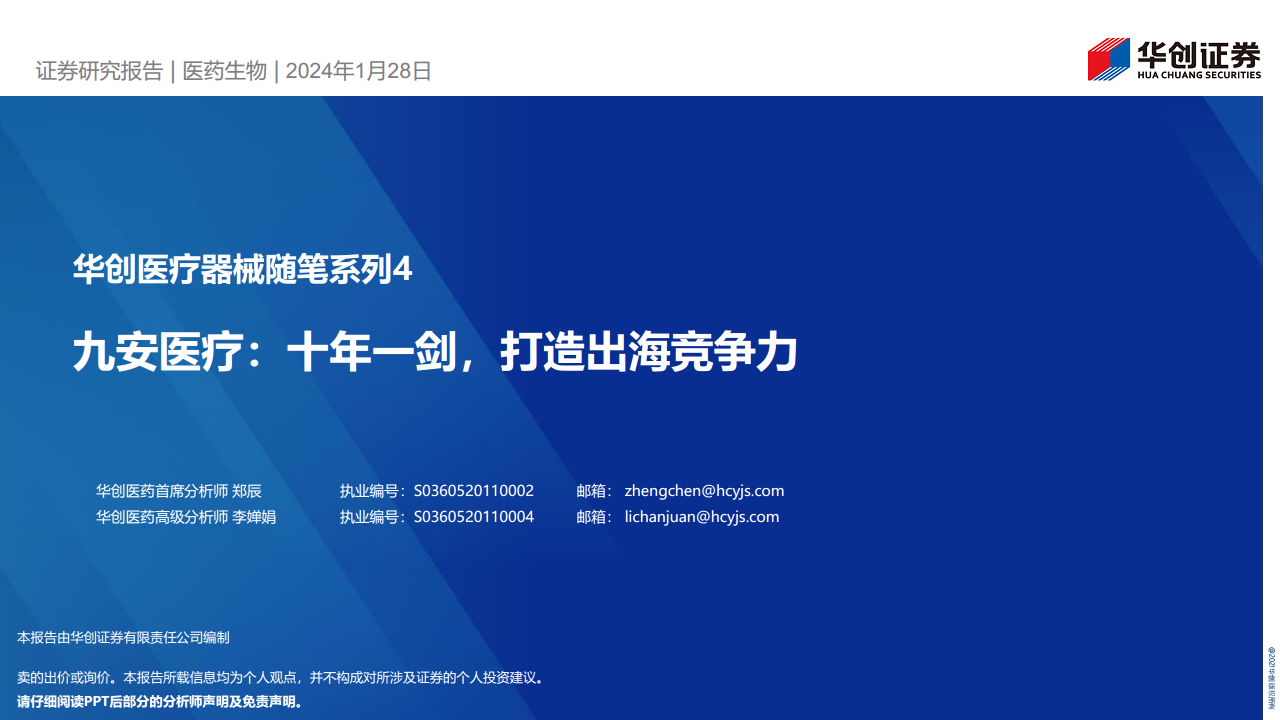Screen dimensions: 1280x720
Task: Select header text 证券研究报告
Action: (x=99, y=71)
